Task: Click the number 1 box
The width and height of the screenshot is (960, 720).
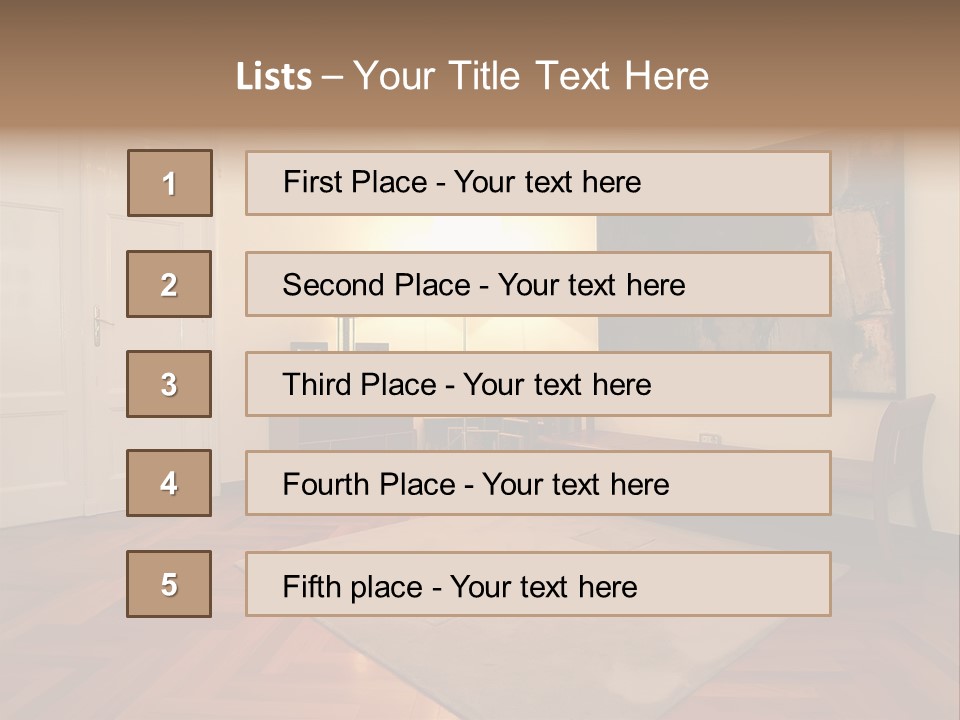Action: click(170, 183)
